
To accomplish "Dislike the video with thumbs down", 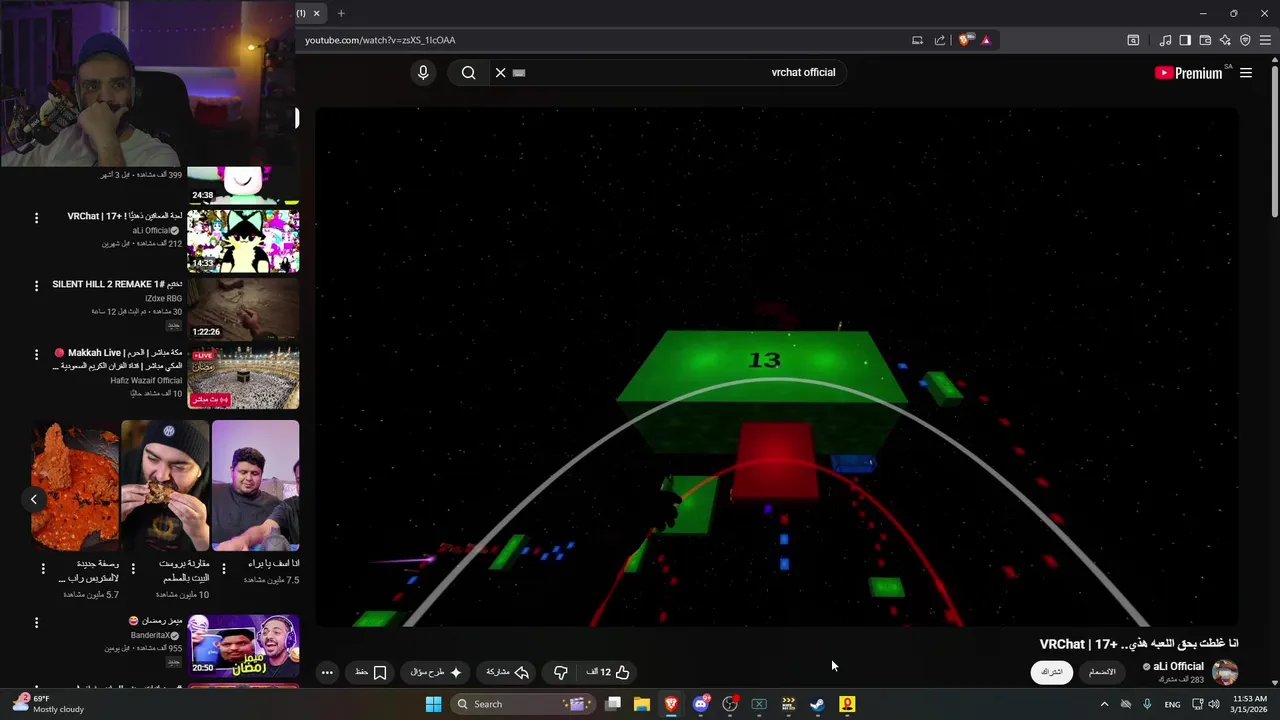I will [x=560, y=672].
